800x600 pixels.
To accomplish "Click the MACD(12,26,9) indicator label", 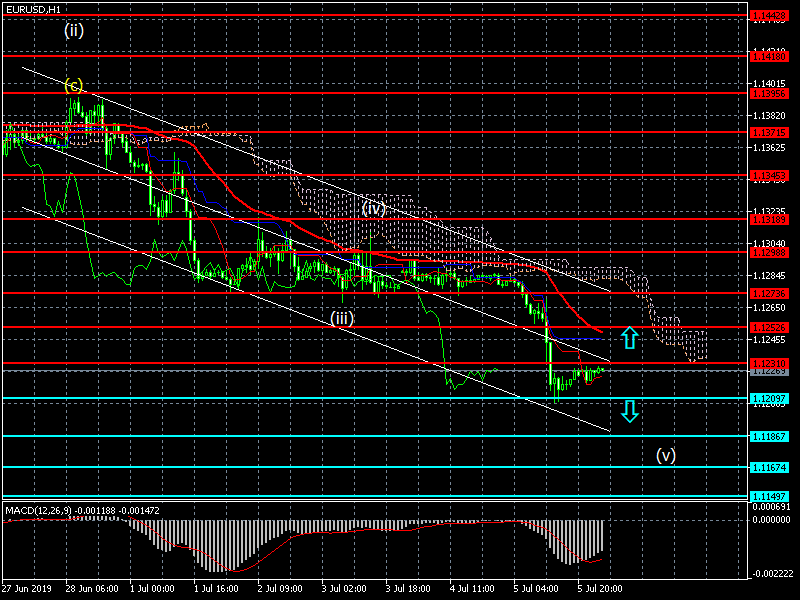I will 39,510.
